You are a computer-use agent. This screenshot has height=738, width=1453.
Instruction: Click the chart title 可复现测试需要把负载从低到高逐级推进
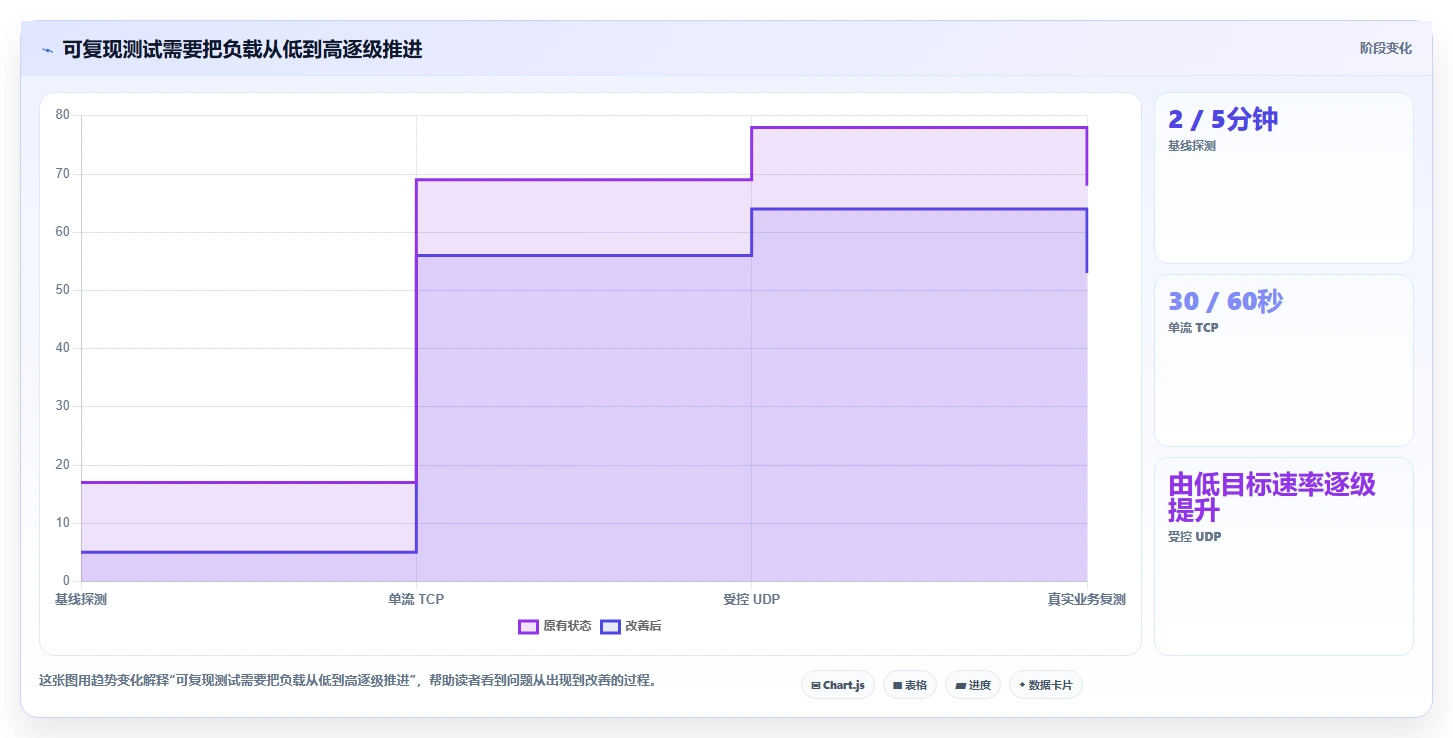click(242, 49)
